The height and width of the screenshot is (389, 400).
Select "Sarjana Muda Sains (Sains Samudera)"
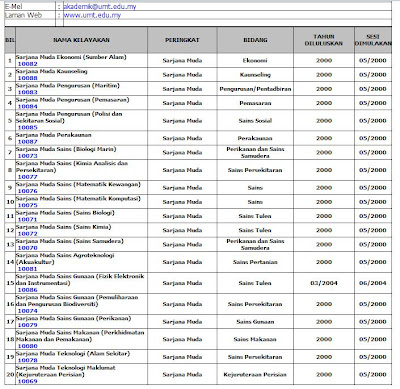[x=70, y=241]
